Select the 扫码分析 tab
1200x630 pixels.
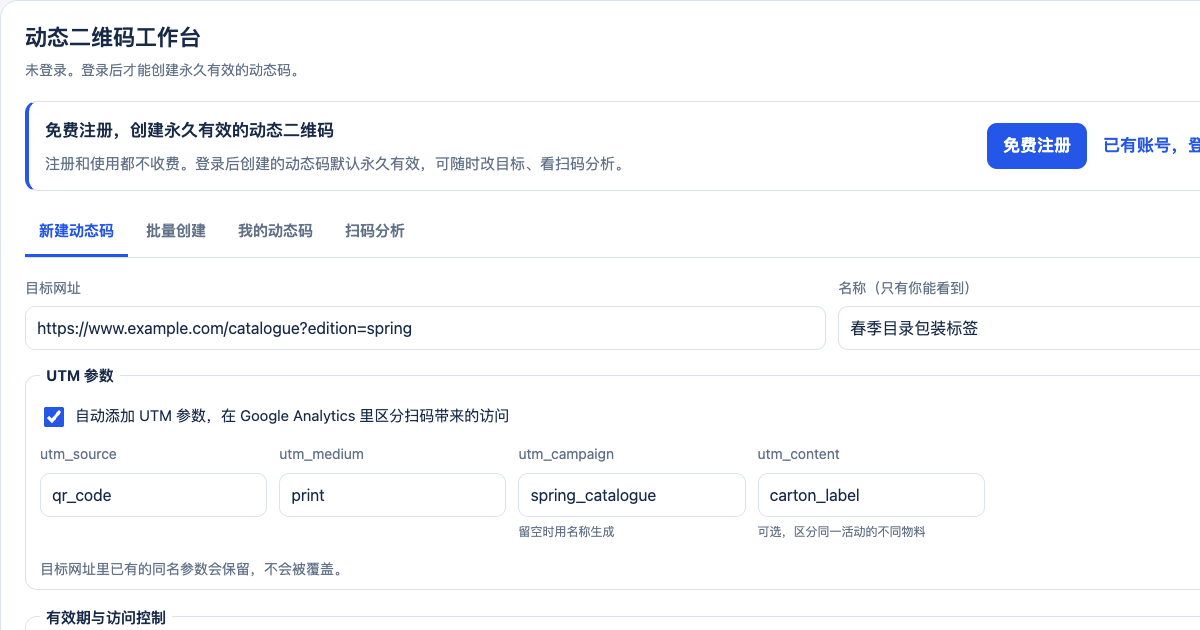tap(375, 231)
